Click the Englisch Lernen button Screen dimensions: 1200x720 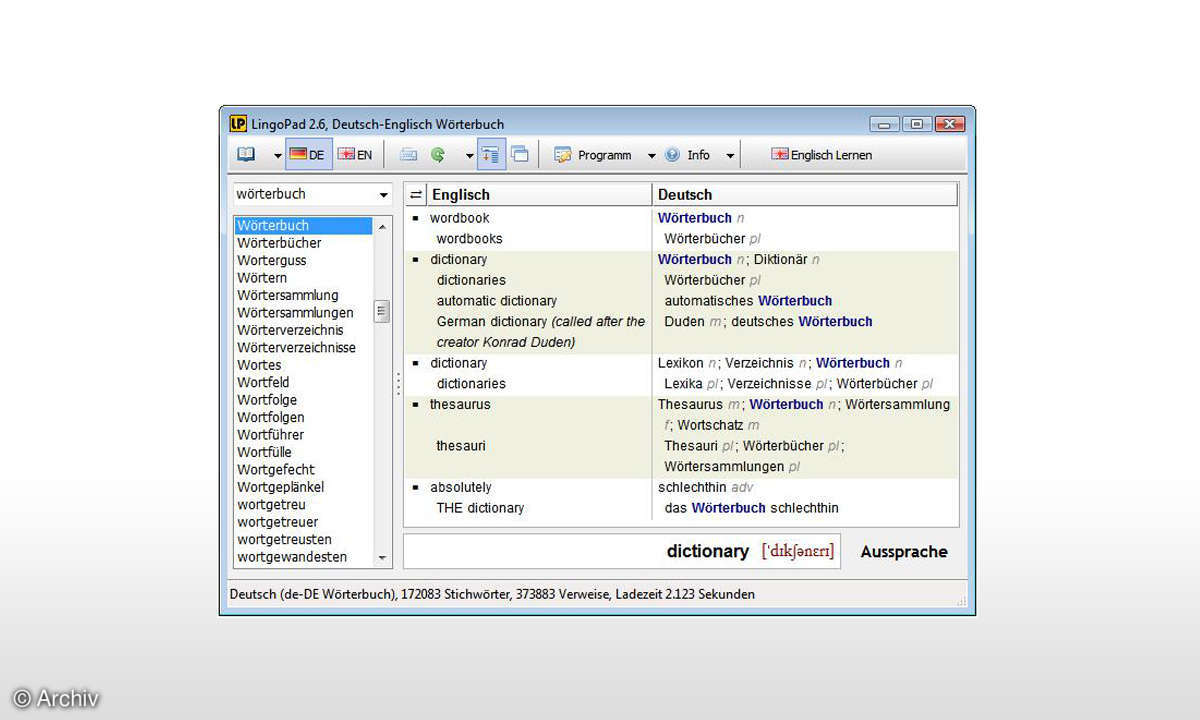tap(821, 155)
